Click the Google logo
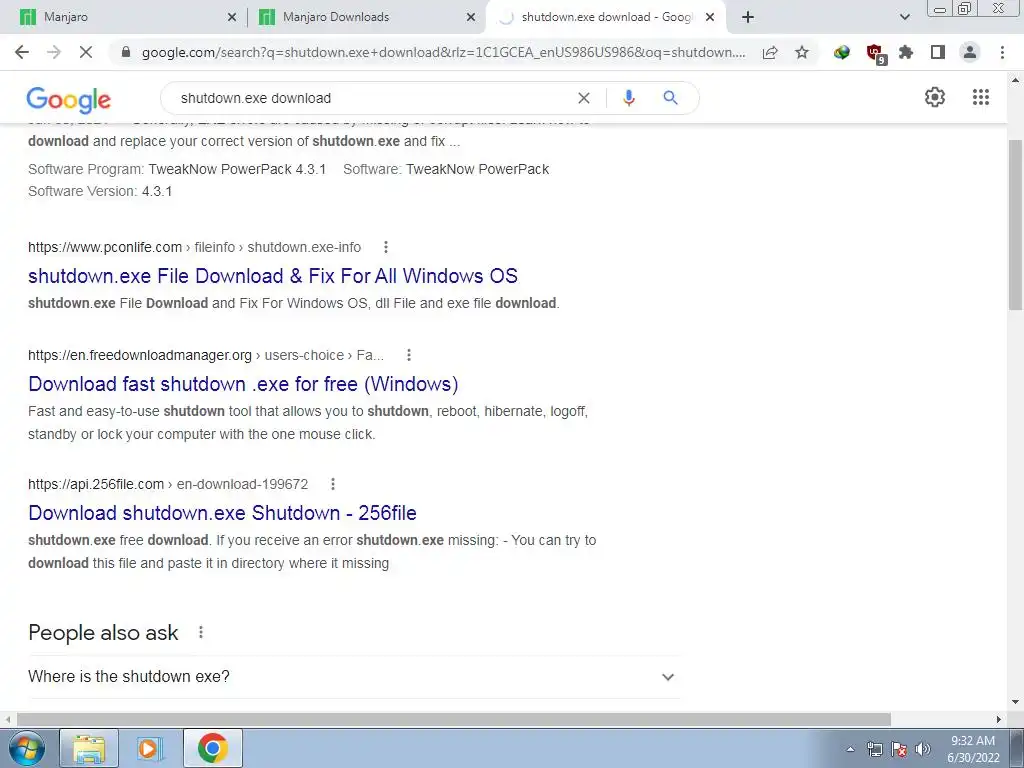This screenshot has height=768, width=1024. [69, 100]
